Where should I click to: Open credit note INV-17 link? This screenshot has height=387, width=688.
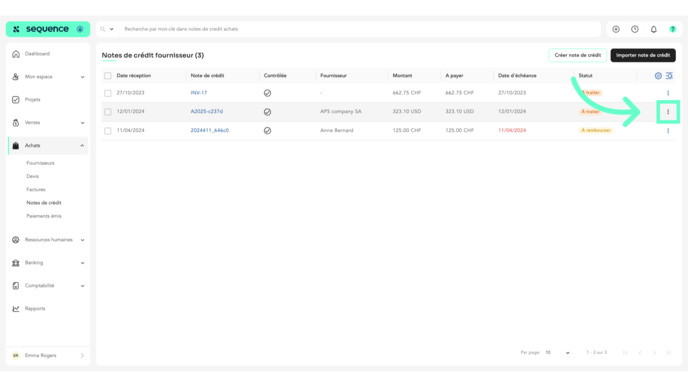pyautogui.click(x=199, y=93)
